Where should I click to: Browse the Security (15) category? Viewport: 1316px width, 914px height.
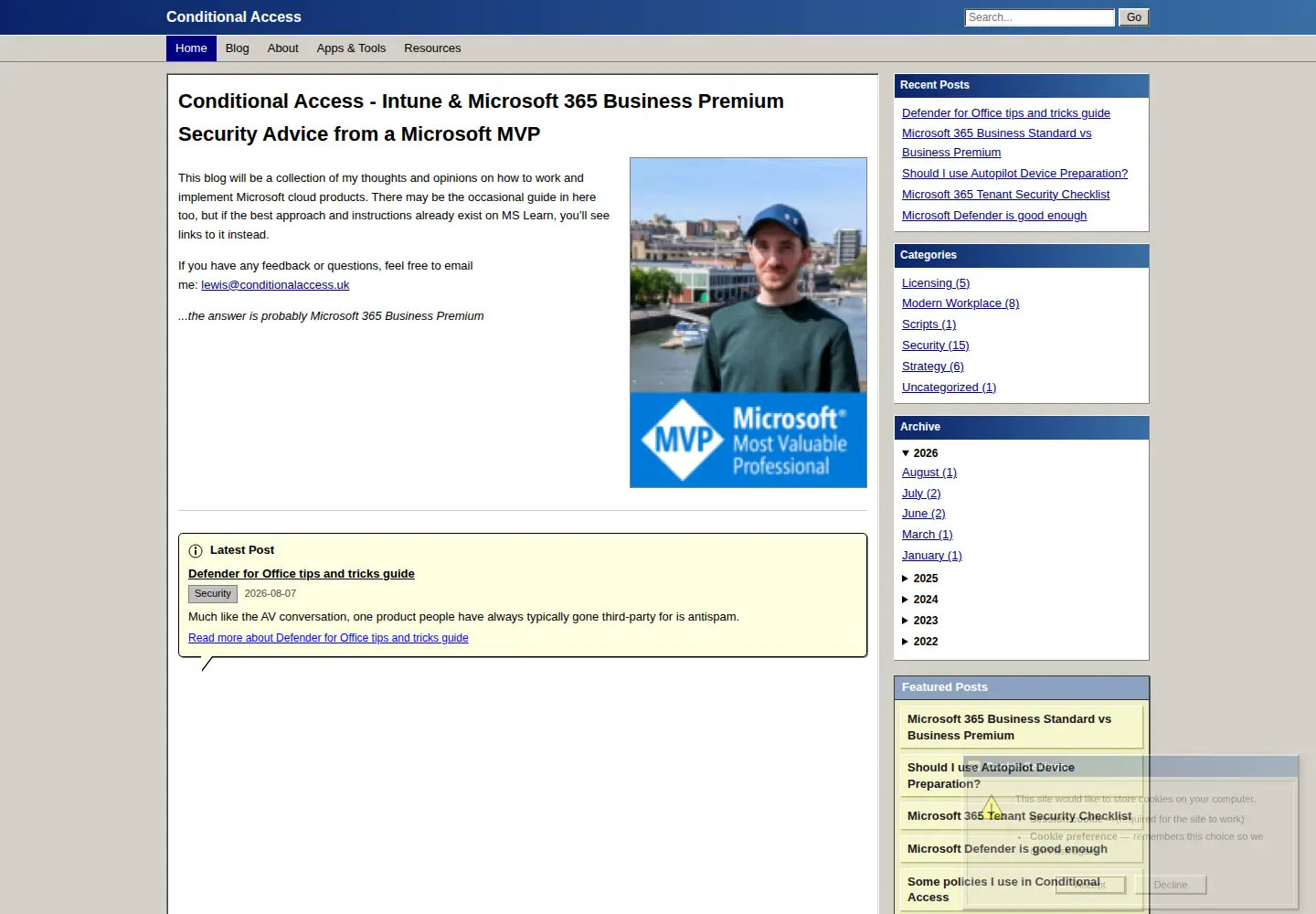pyautogui.click(x=935, y=345)
